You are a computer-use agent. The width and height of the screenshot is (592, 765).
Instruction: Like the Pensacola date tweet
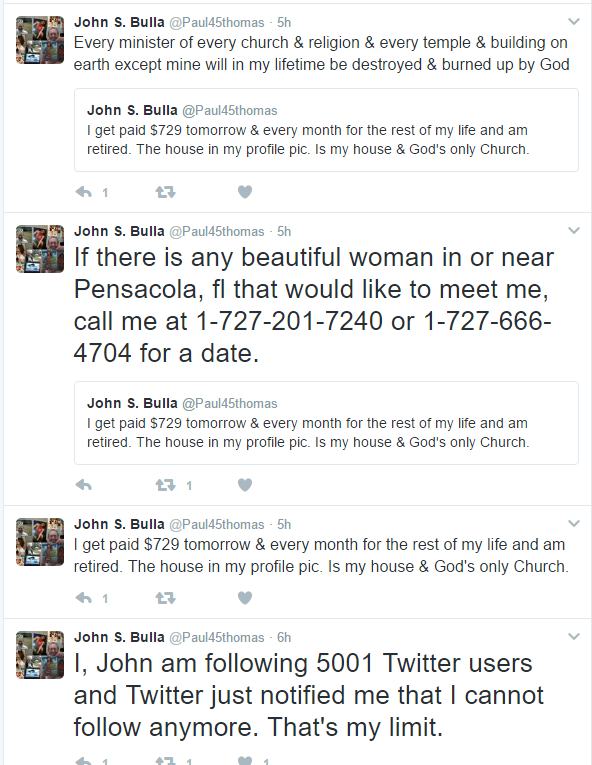245,485
